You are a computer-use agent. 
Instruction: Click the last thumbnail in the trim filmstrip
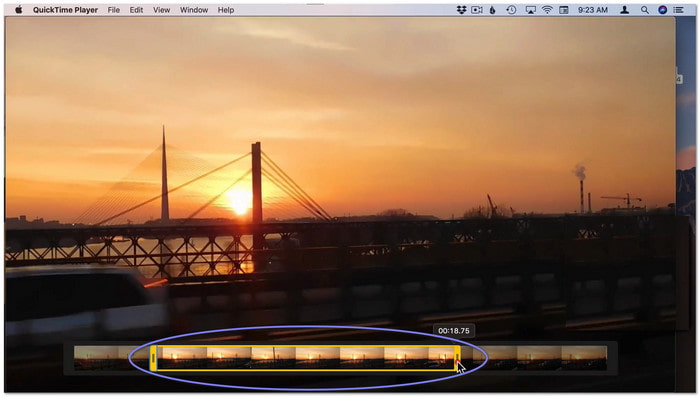pyautogui.click(x=584, y=358)
